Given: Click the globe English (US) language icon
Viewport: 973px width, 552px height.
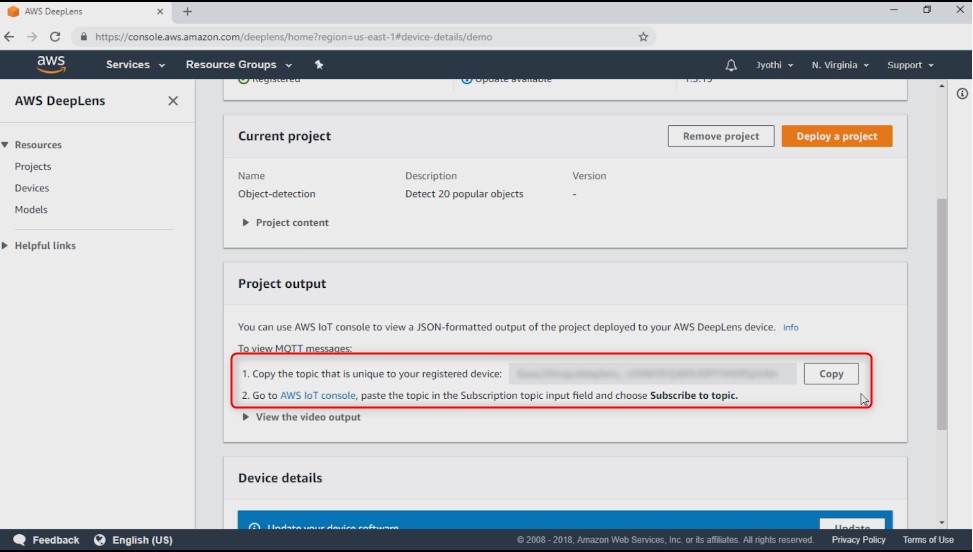Looking at the screenshot, I should tap(99, 540).
